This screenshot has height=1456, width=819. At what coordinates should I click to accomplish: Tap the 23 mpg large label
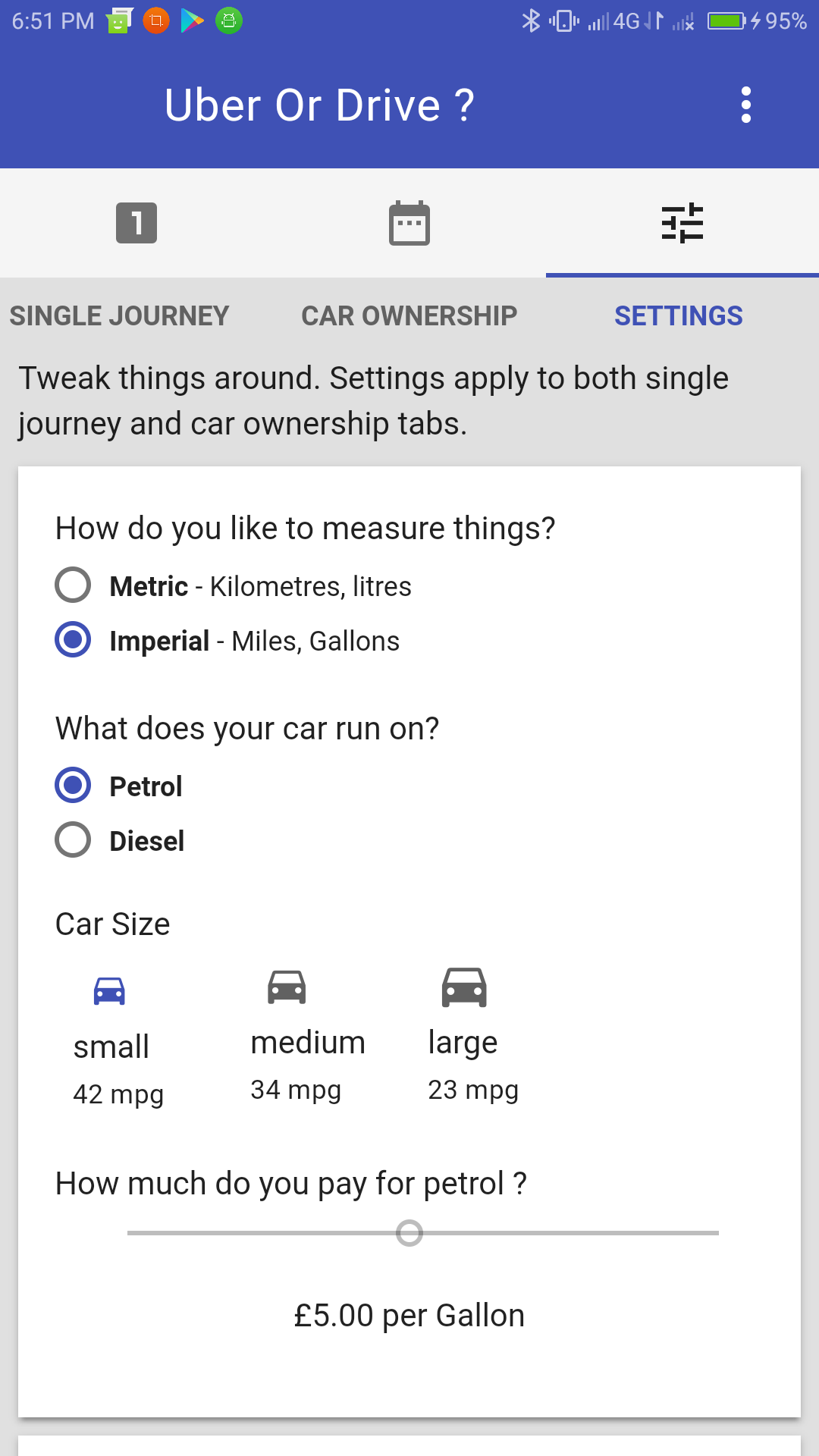tap(473, 1090)
